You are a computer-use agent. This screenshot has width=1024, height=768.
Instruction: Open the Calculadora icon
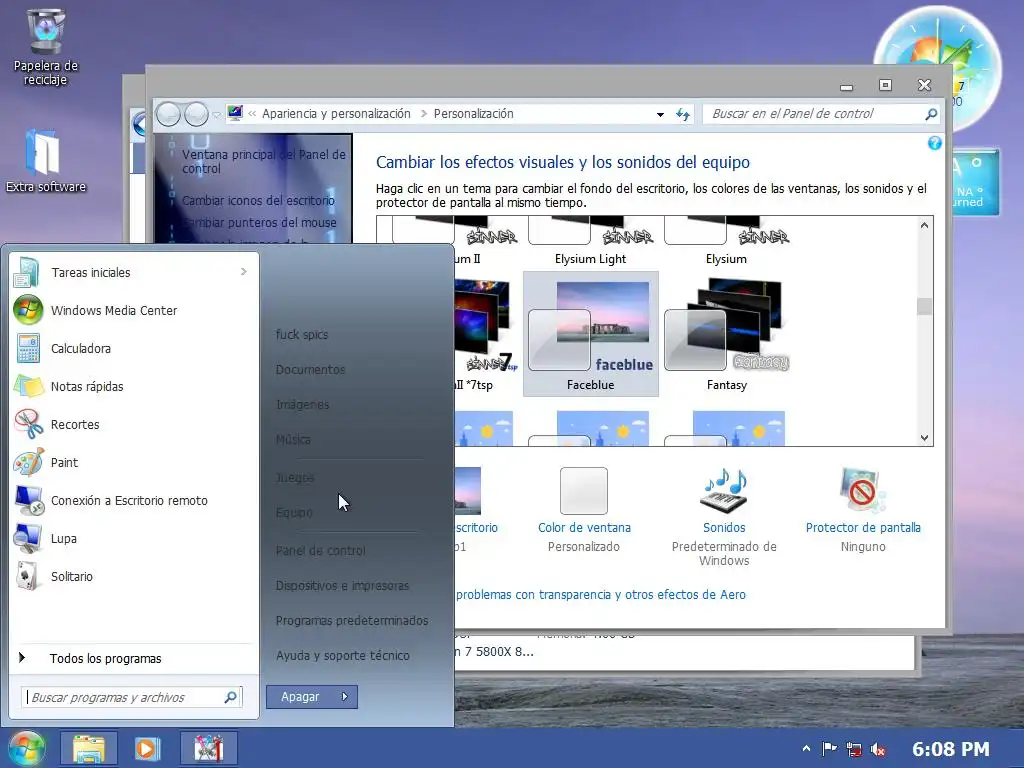[29, 348]
